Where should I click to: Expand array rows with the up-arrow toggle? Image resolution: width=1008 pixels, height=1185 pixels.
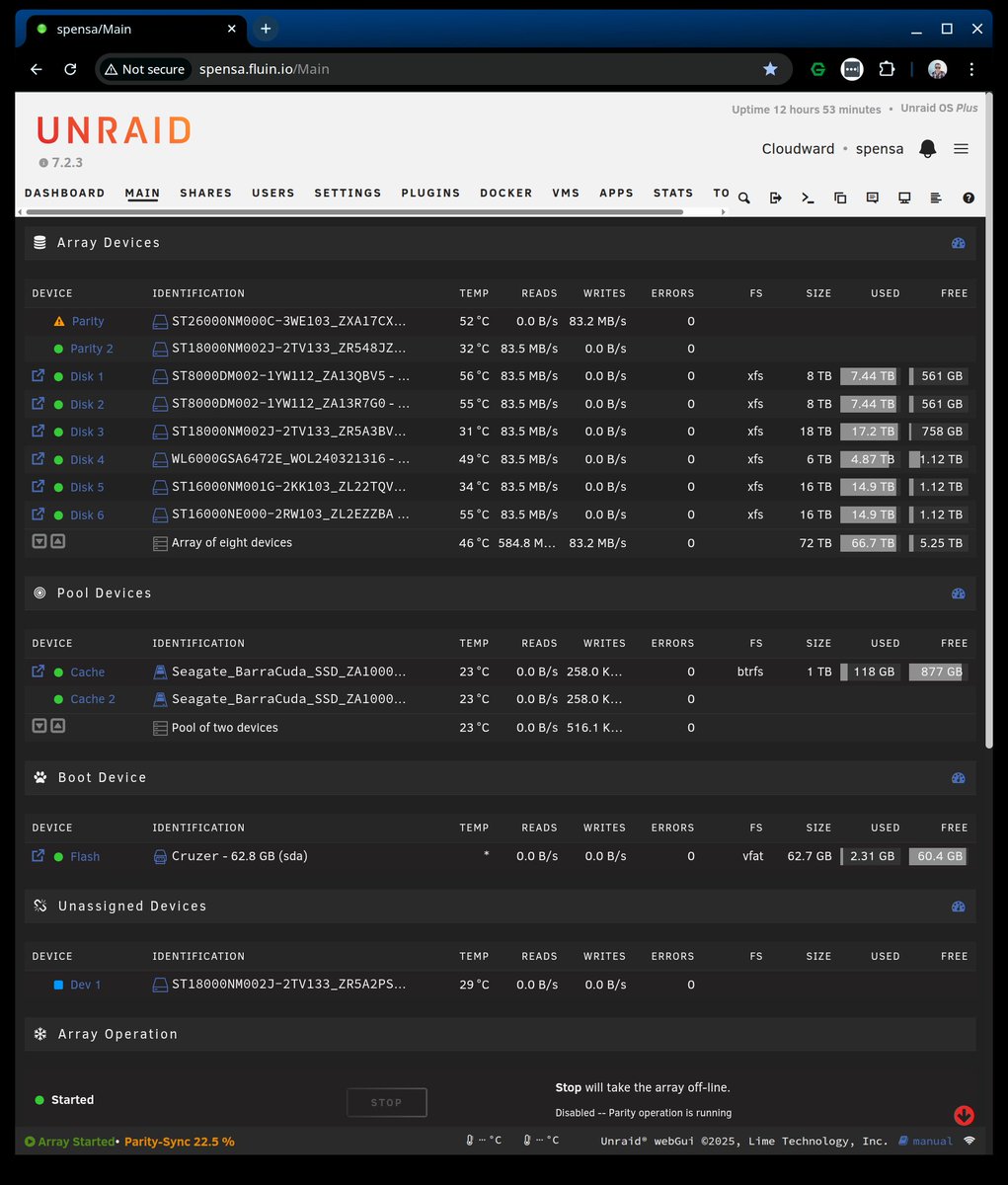pos(58,541)
